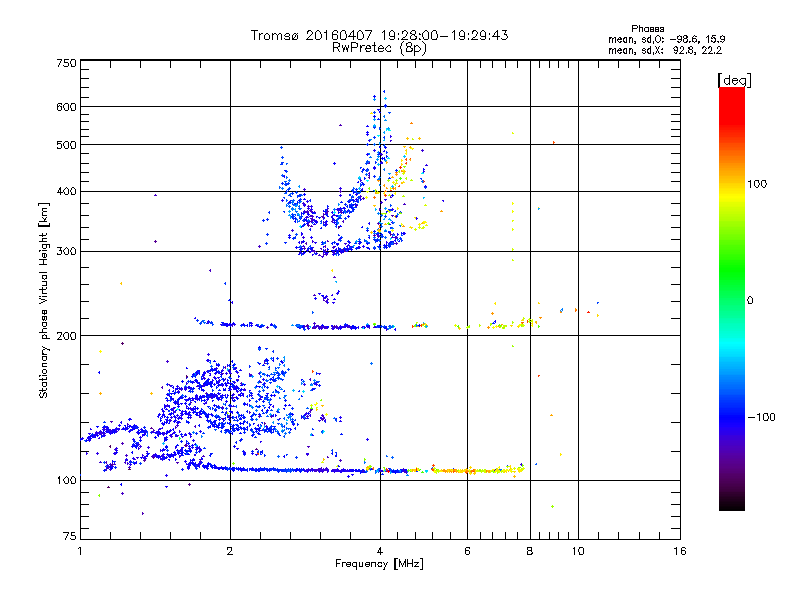The height and width of the screenshot is (600, 800).
Task: Select the 'mean, sd,X: 92.8, 22.2' line
Action: (x=665, y=51)
